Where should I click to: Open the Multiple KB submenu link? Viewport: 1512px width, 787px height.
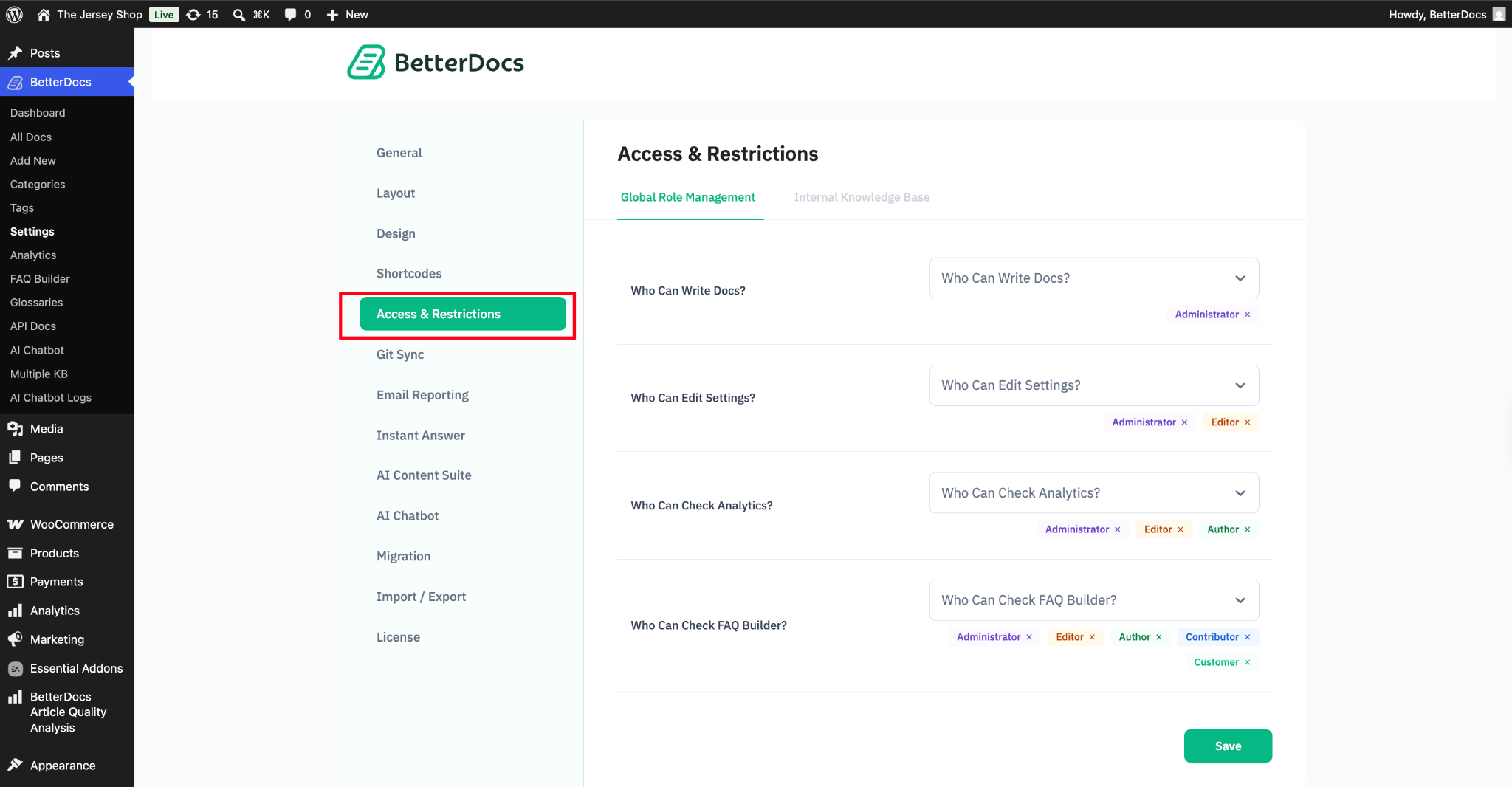click(x=39, y=374)
